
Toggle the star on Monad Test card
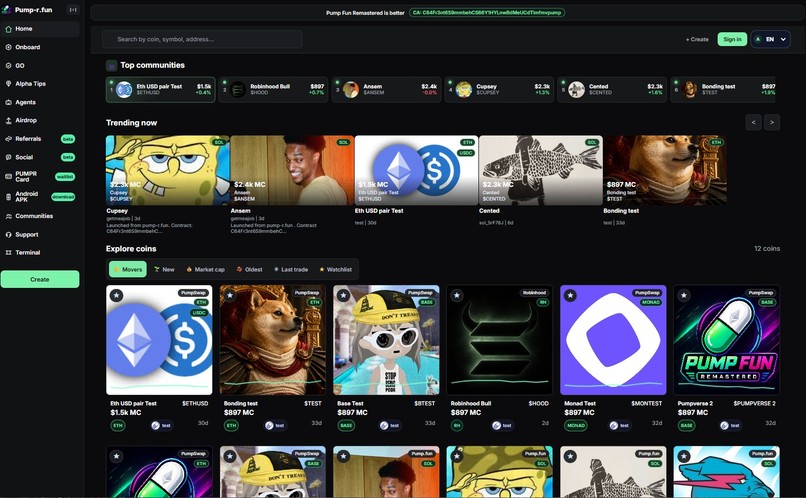tap(570, 296)
